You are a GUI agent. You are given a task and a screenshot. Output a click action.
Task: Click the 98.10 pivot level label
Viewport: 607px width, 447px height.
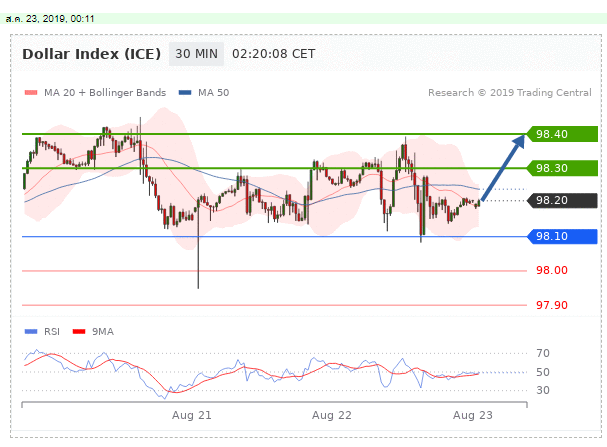[562, 236]
